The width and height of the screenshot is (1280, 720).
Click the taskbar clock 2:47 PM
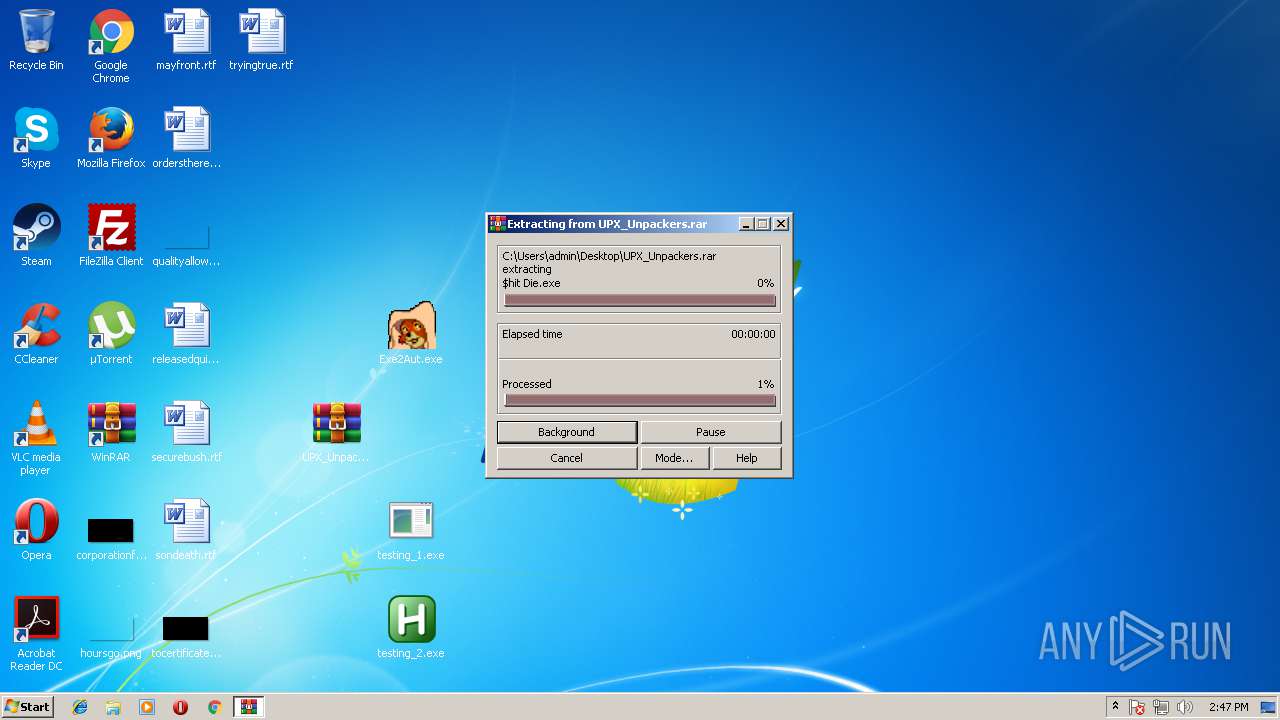point(1228,707)
